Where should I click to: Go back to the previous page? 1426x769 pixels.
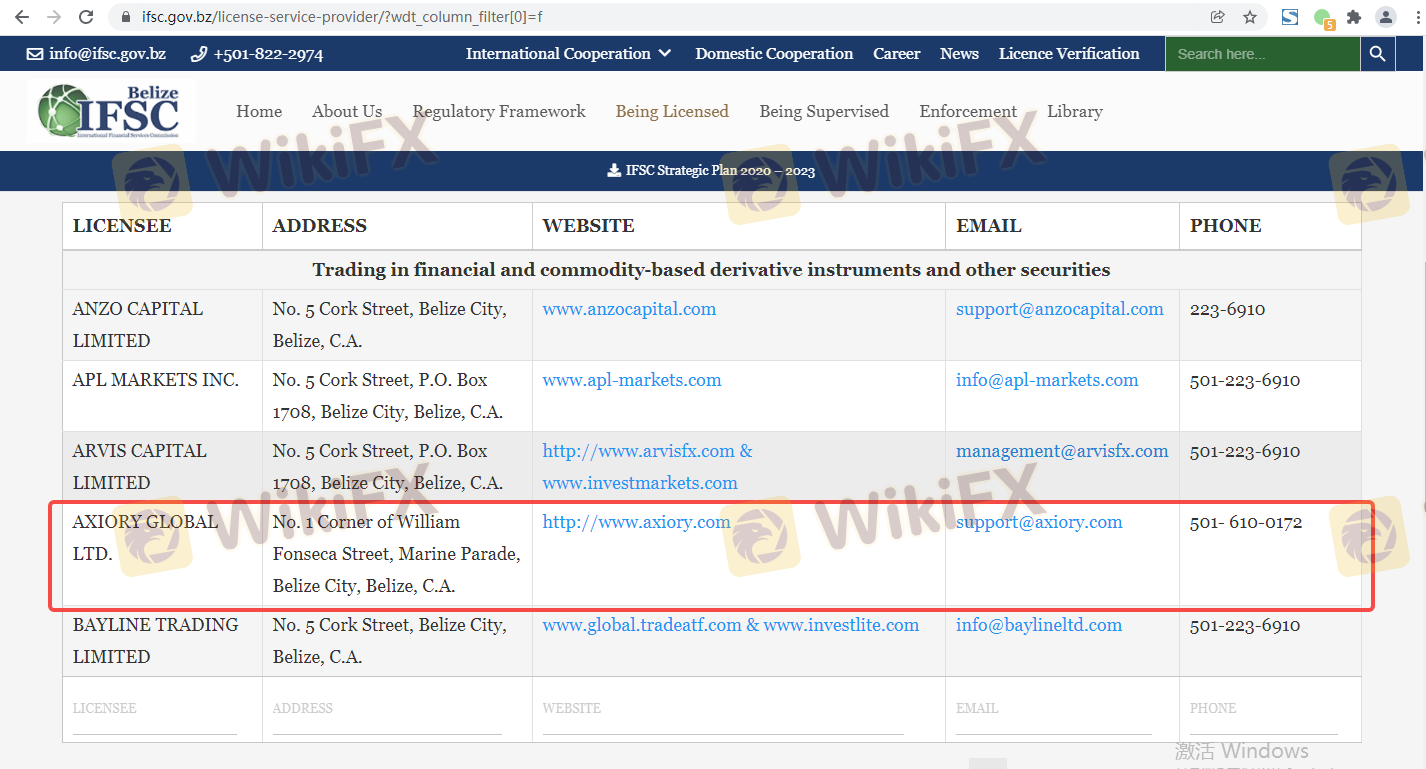pyautogui.click(x=21, y=17)
